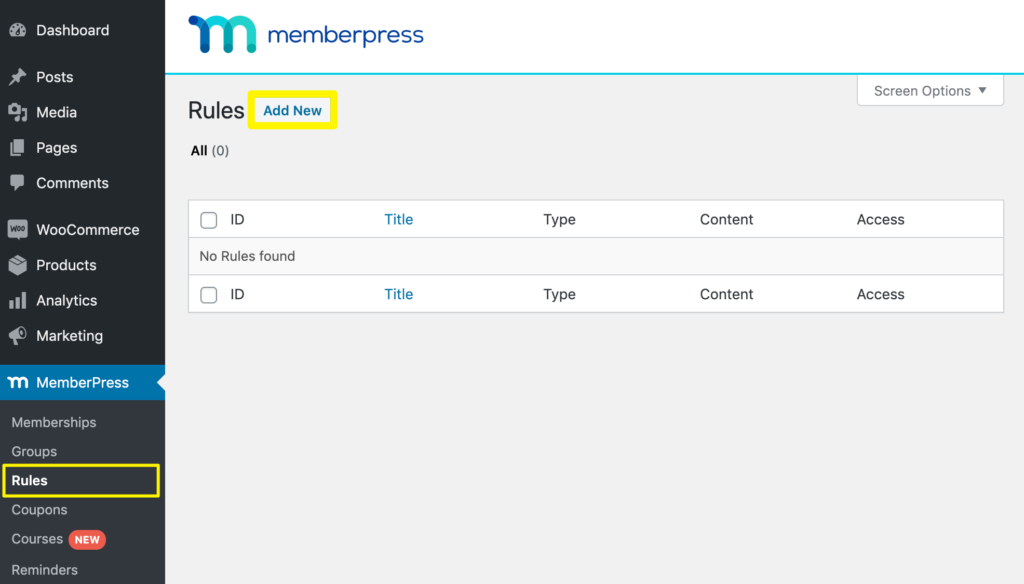Click the Posts pushpin icon

pyautogui.click(x=18, y=76)
